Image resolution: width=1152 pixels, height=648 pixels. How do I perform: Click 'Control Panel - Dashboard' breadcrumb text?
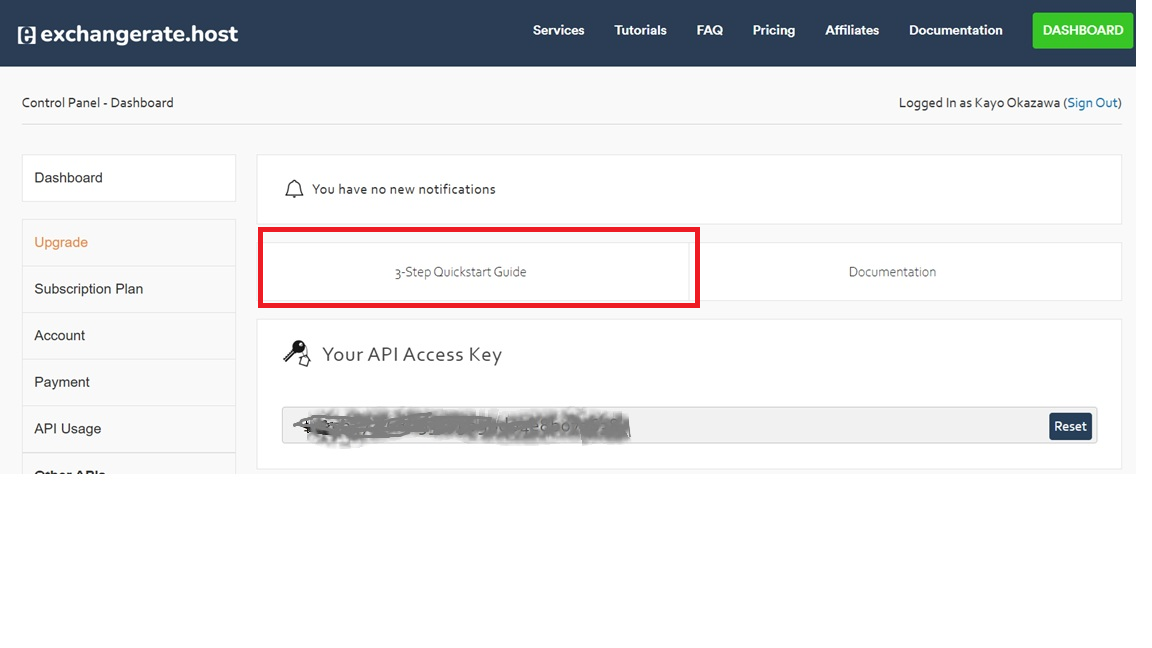tap(98, 103)
